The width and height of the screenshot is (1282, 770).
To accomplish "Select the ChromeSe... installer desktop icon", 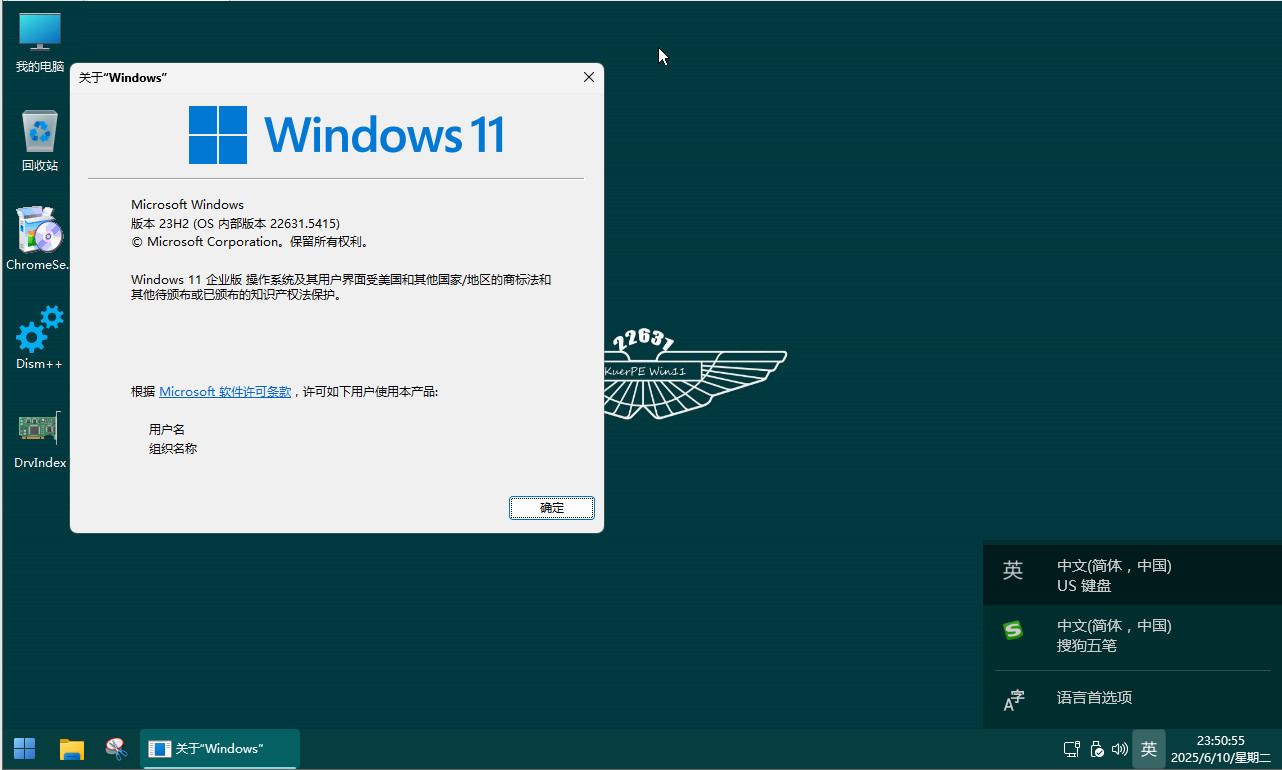I will (40, 239).
